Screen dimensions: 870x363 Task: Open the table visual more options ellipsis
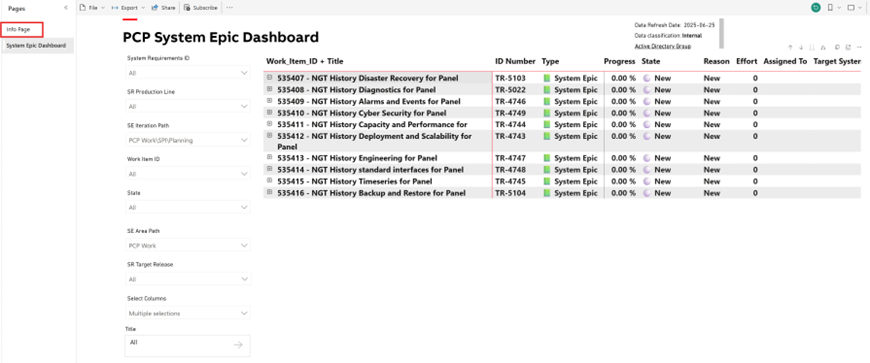(859, 48)
